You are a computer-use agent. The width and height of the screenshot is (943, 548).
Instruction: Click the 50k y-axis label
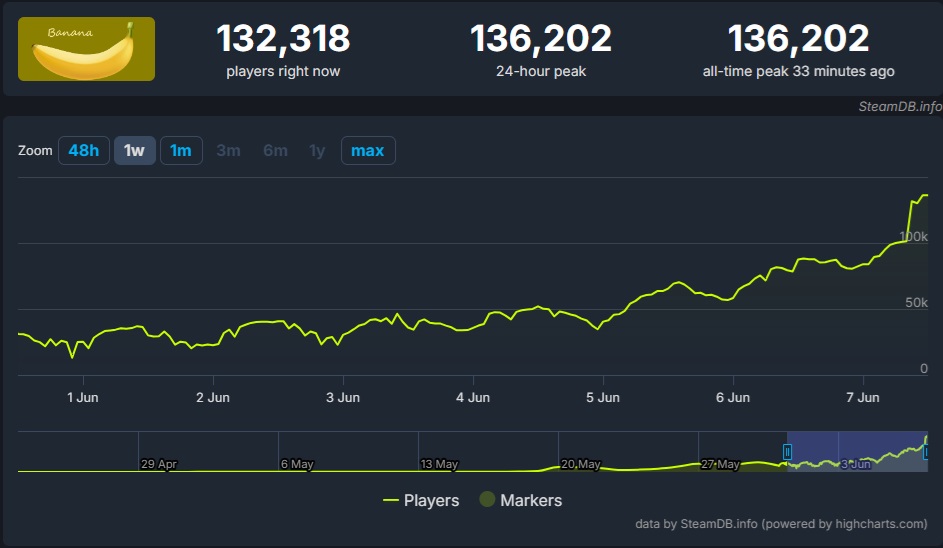point(917,303)
